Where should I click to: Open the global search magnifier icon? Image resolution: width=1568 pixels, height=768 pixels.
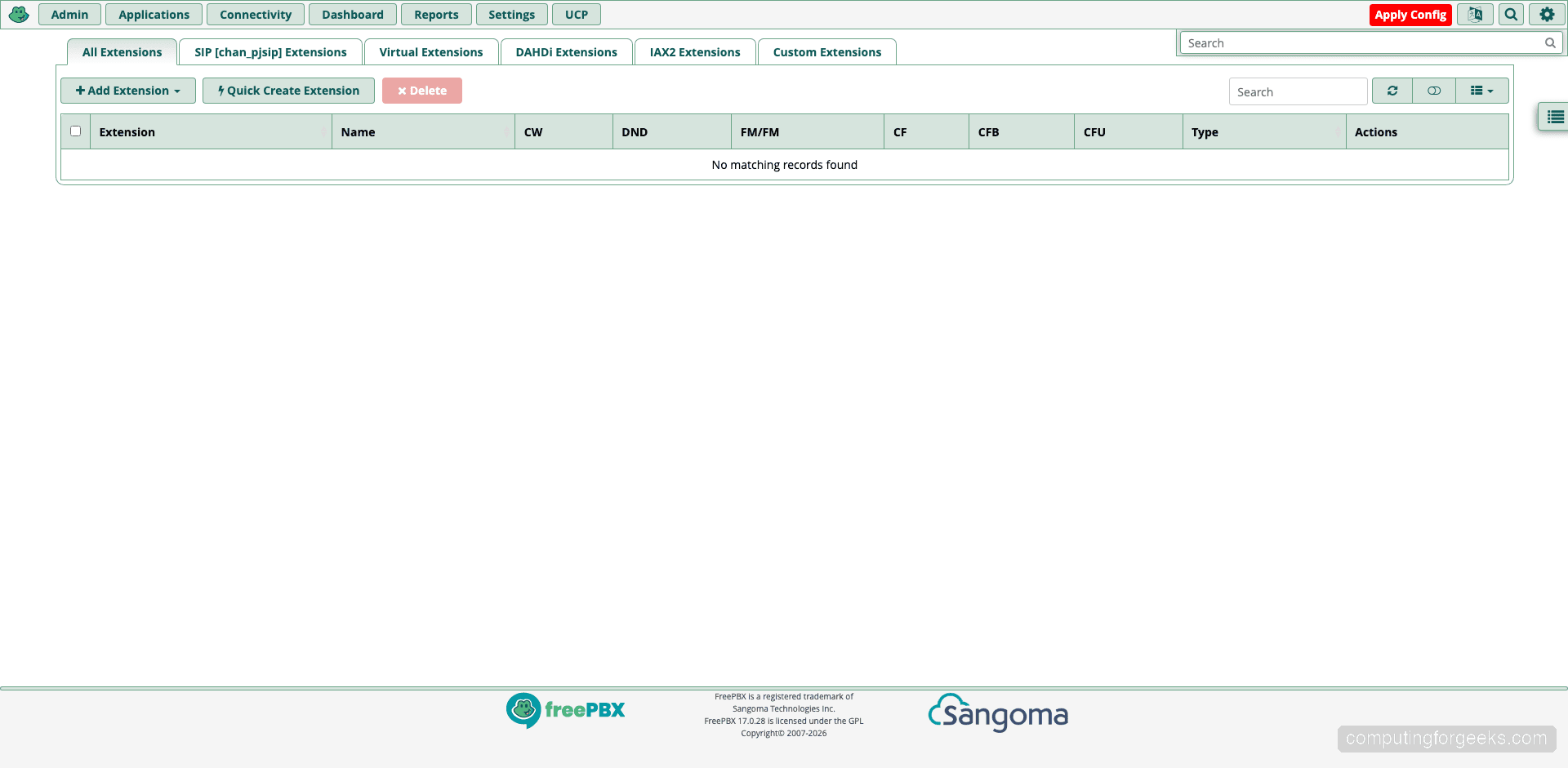point(1511,14)
